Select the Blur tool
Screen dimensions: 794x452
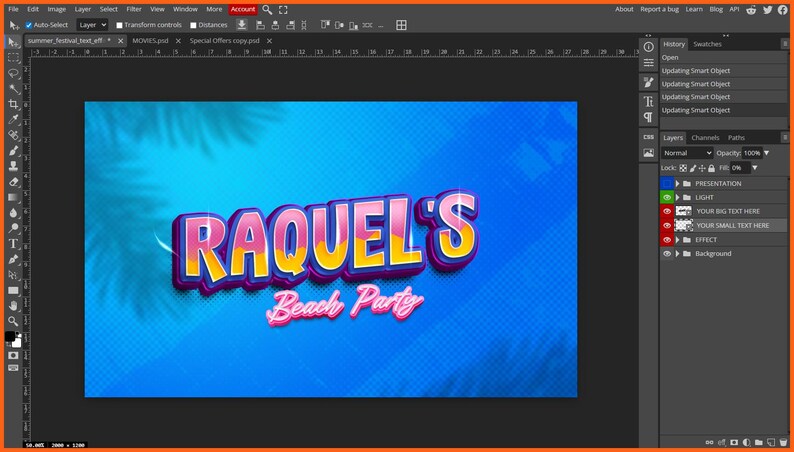point(13,213)
